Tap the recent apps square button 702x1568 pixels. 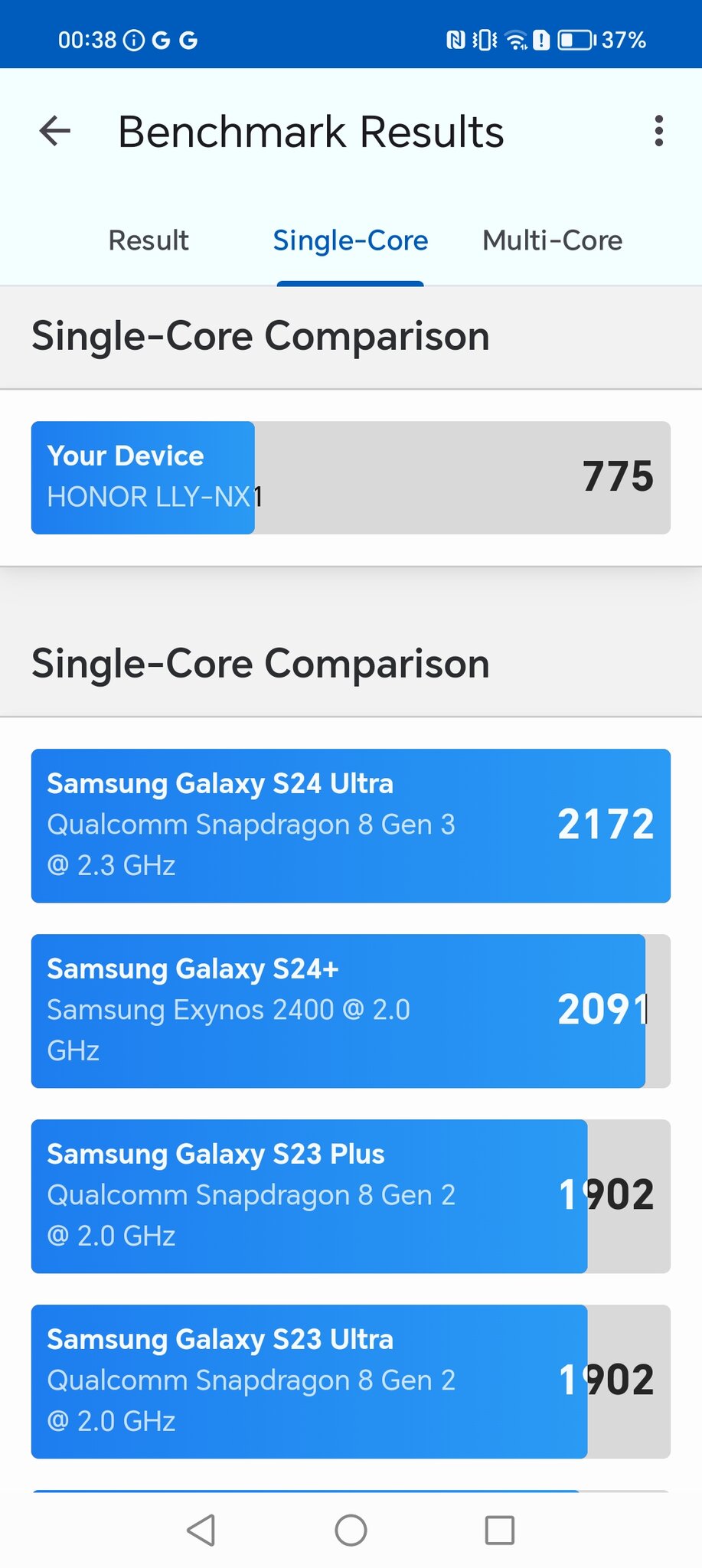point(500,1530)
